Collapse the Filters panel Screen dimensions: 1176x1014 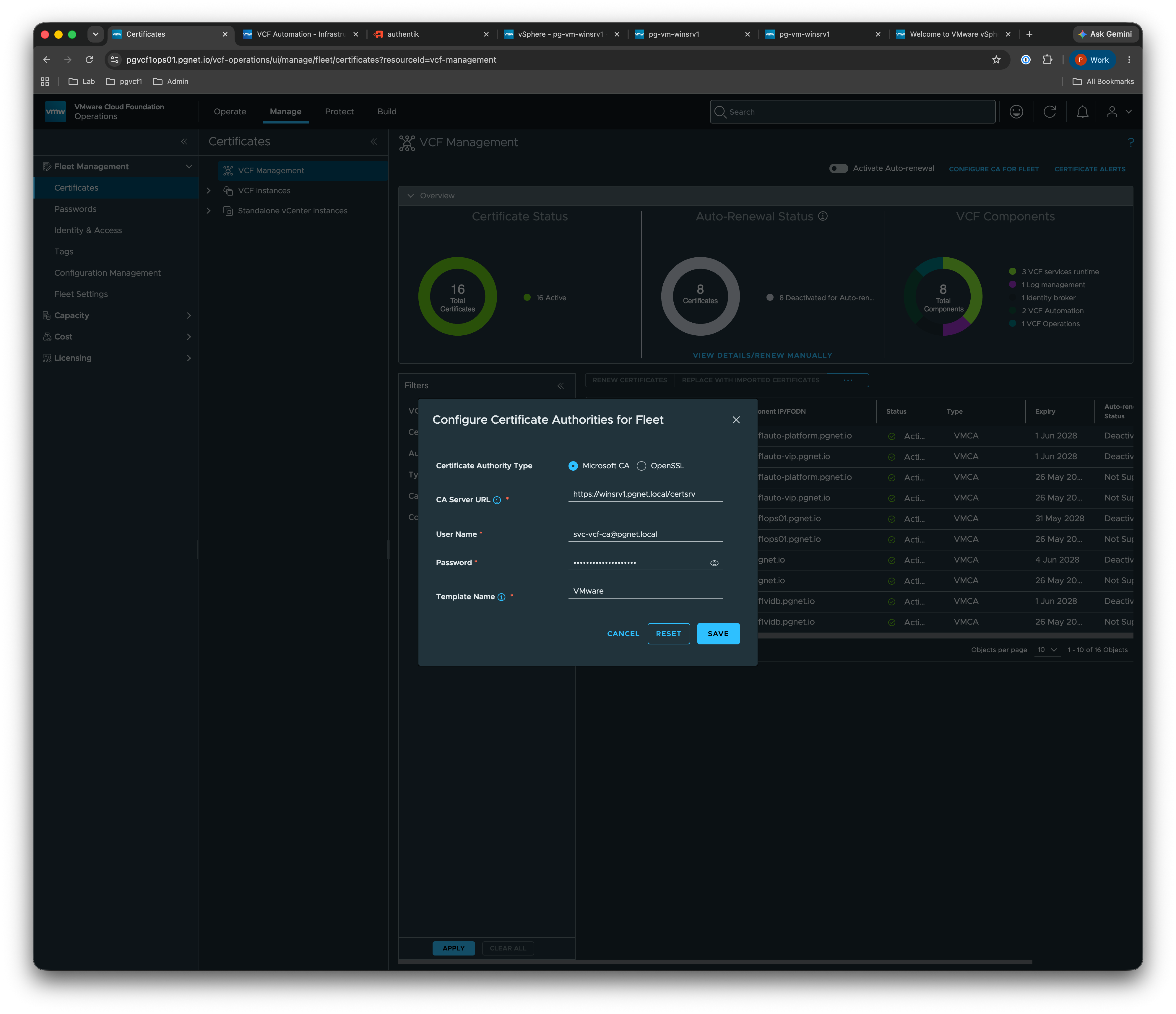pos(561,386)
